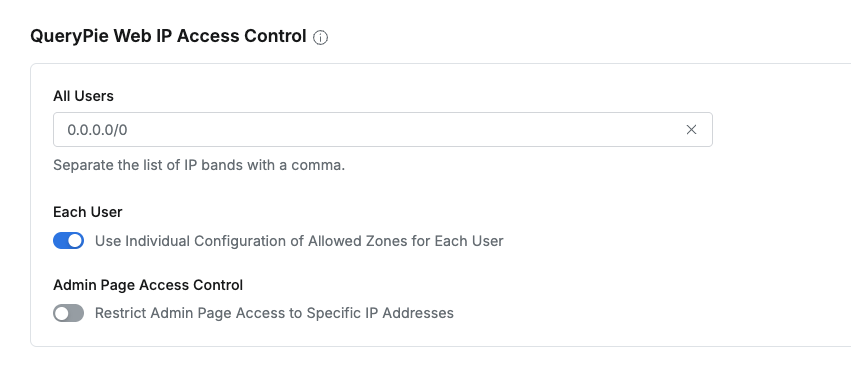Click the 'Restrict Admin Page Access to Specific IP Addresses' label
The width and height of the screenshot is (851, 376).
(274, 313)
